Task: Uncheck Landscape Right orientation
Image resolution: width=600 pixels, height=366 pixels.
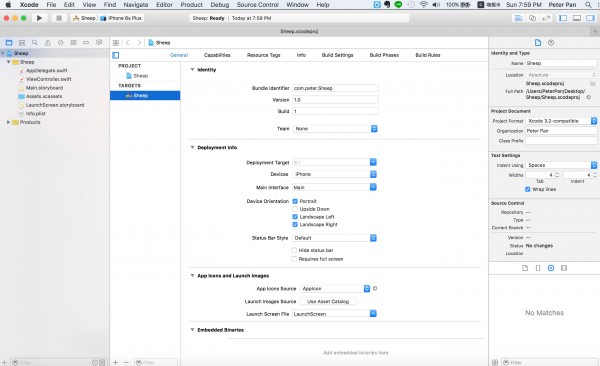Action: (x=295, y=224)
